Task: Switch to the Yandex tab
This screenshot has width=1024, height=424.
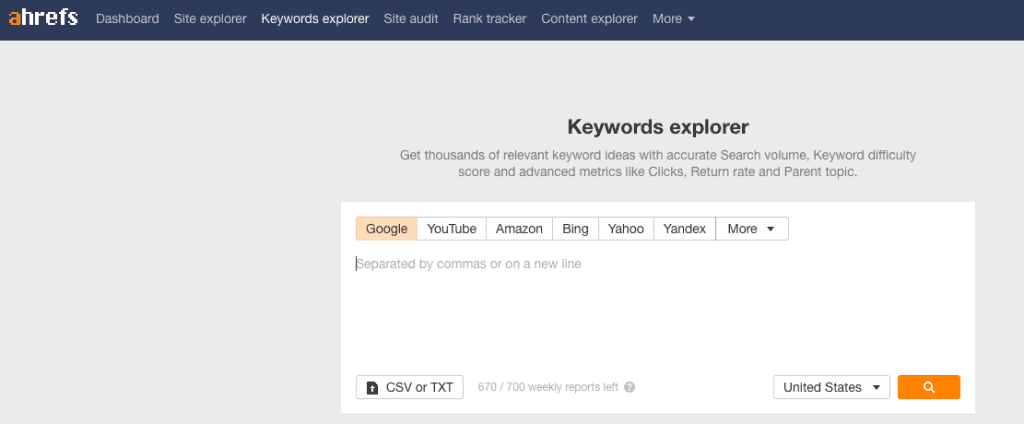Action: click(x=684, y=229)
